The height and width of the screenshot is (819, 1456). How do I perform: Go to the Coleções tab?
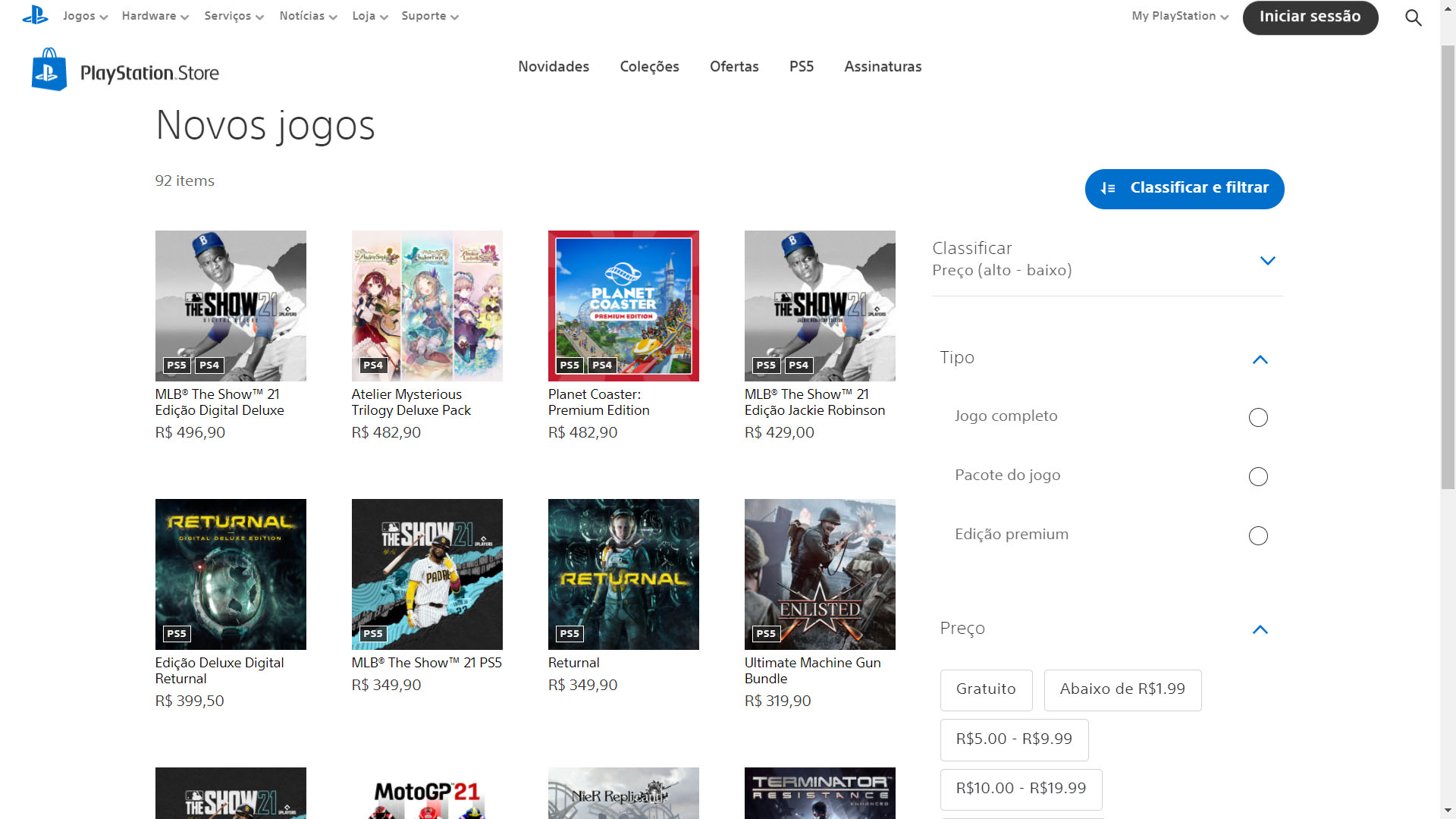pyautogui.click(x=649, y=67)
